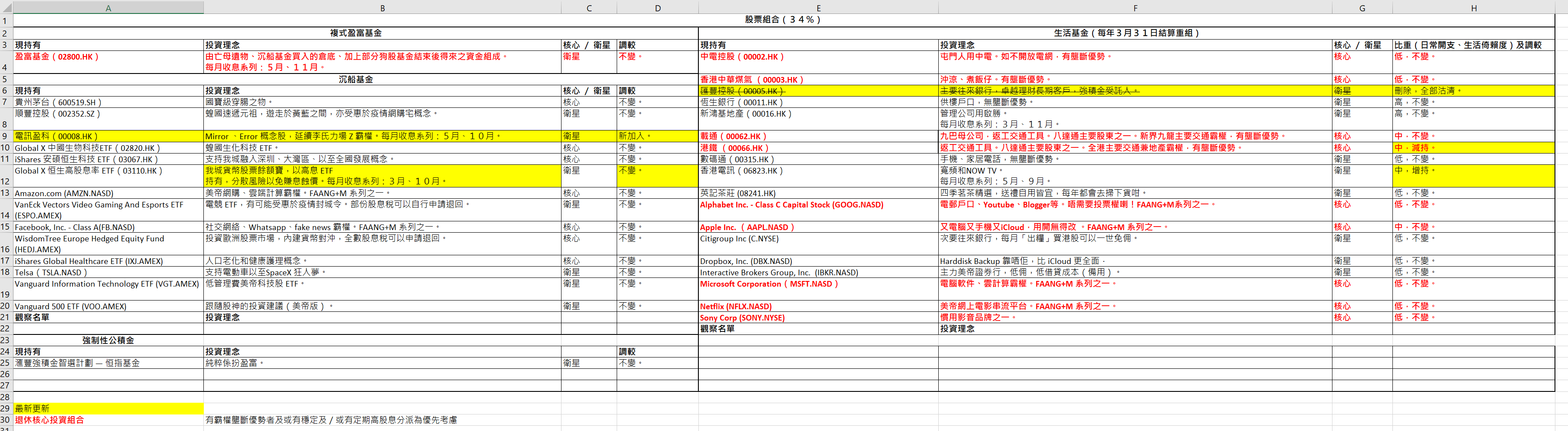This screenshot has width=1568, height=431.
Task: Select the column D header
Action: click(x=658, y=8)
